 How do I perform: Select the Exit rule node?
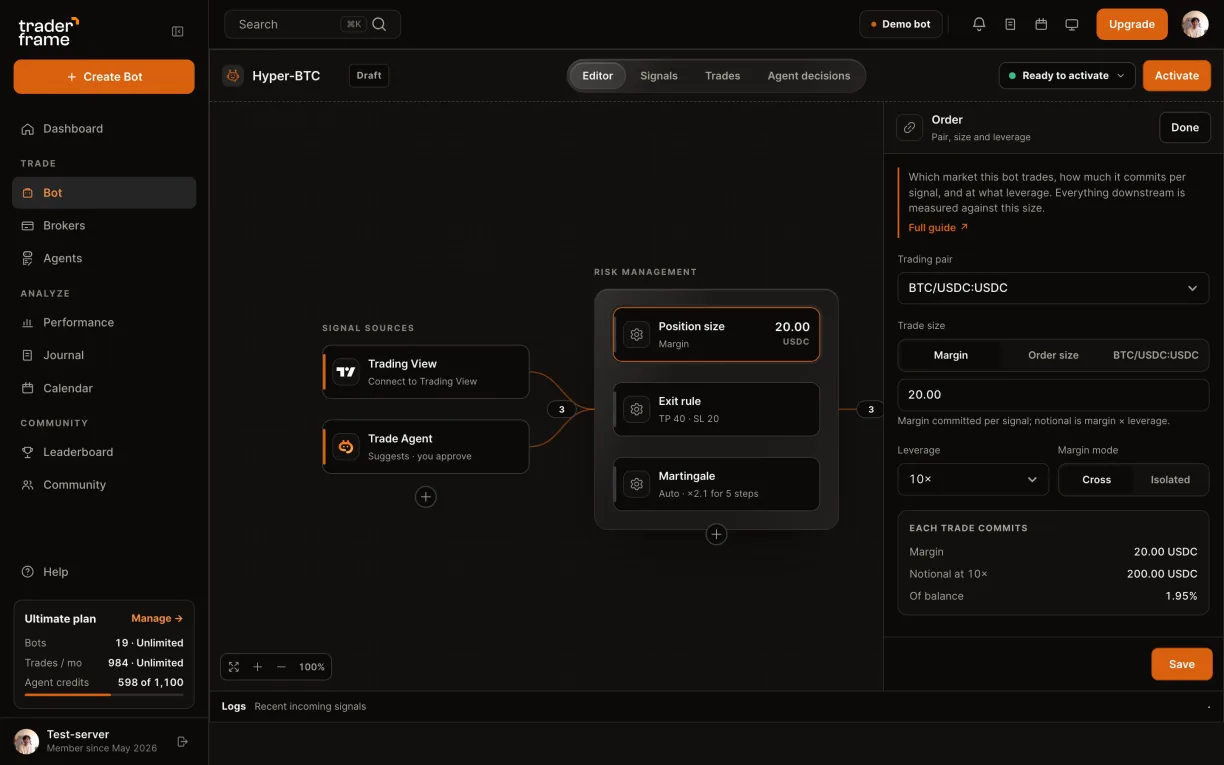coord(716,409)
